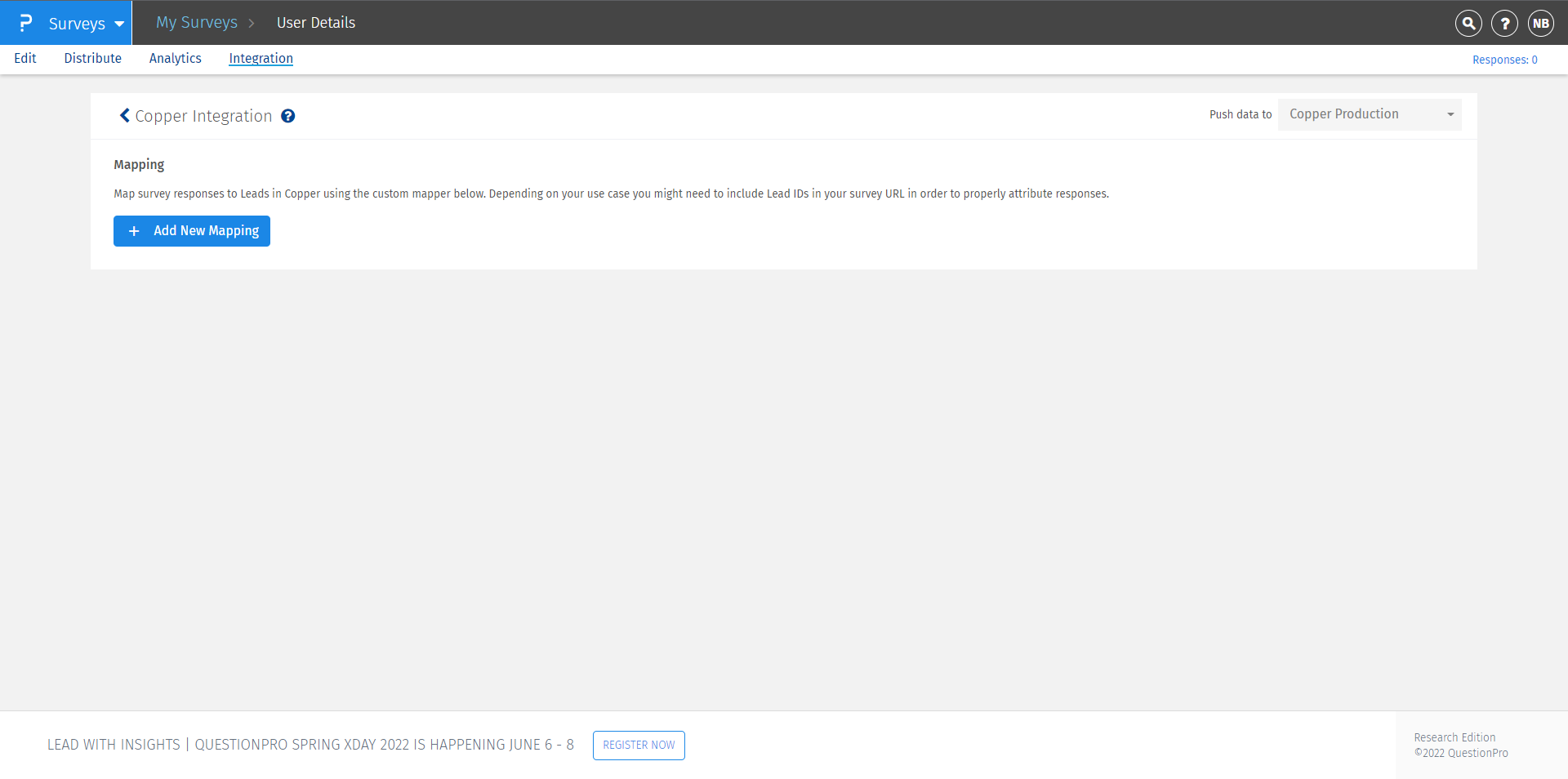Click the Copper Production dropdown arrow

tap(1451, 114)
